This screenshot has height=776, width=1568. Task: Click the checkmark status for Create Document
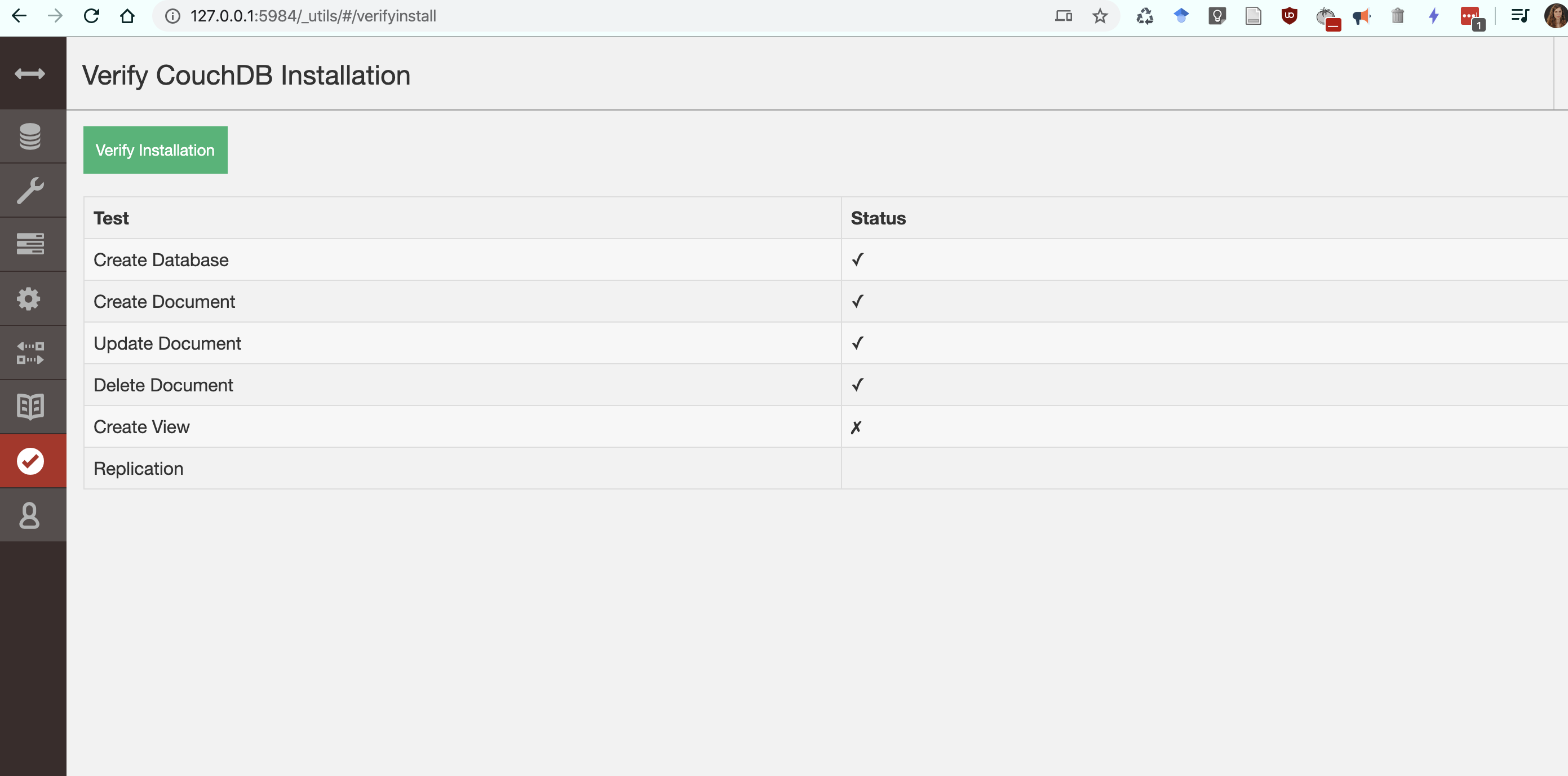(x=857, y=302)
